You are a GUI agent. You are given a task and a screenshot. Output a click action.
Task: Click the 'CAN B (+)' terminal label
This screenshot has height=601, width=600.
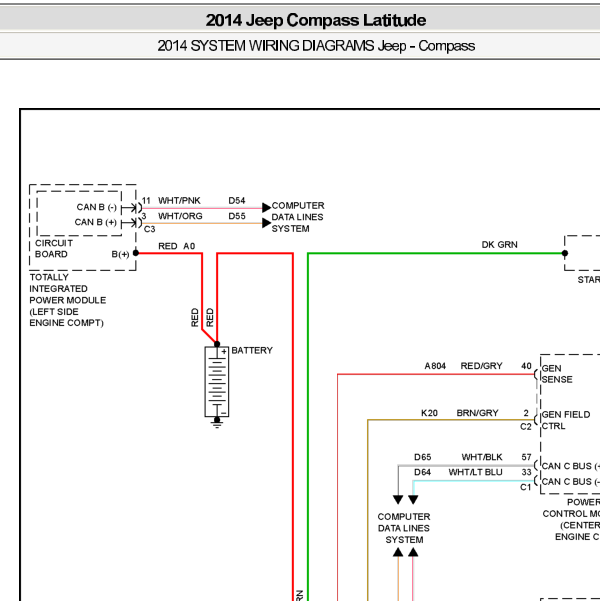click(95, 222)
